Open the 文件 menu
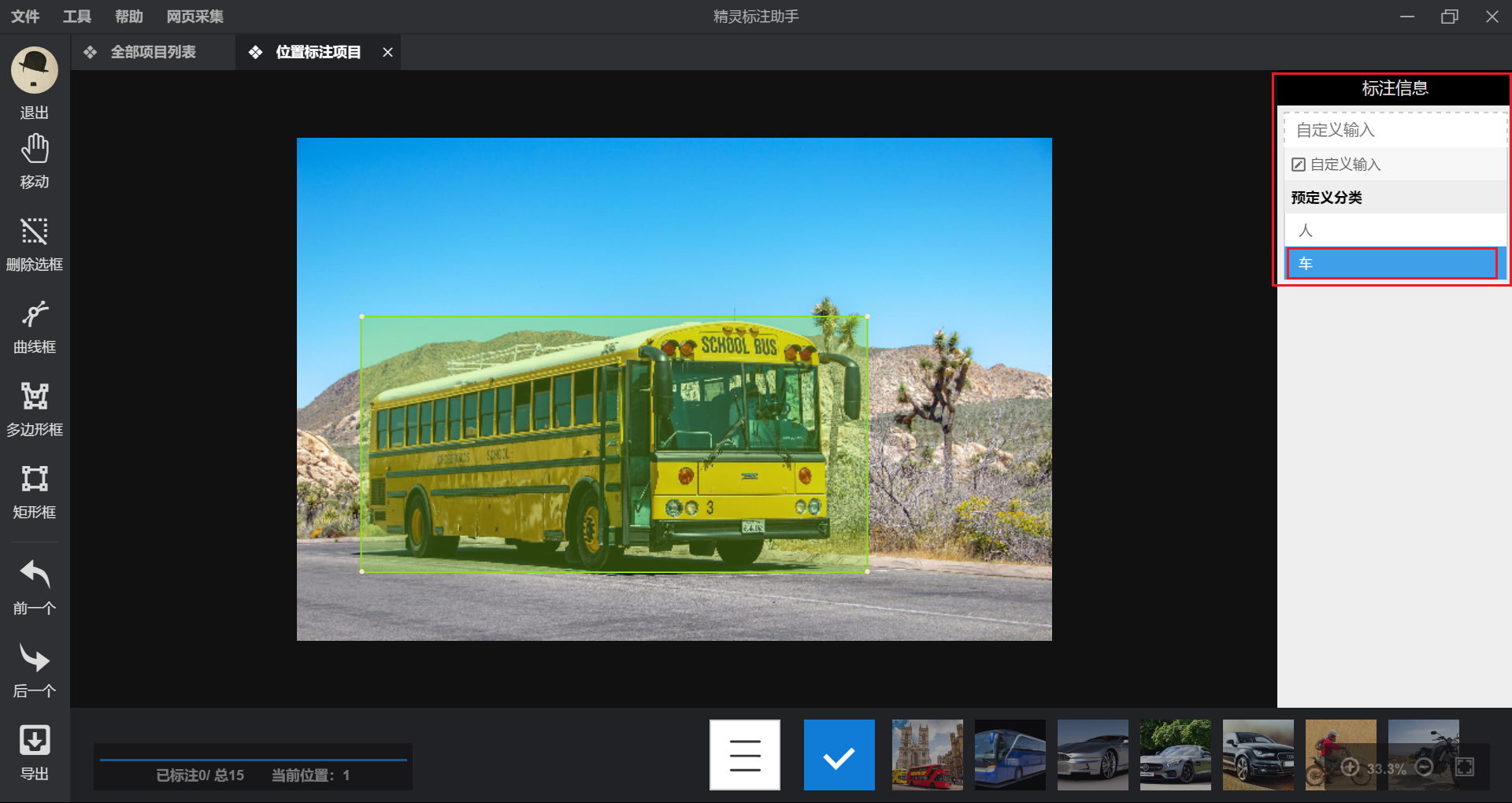Image resolution: width=1512 pixels, height=803 pixels. tap(25, 17)
